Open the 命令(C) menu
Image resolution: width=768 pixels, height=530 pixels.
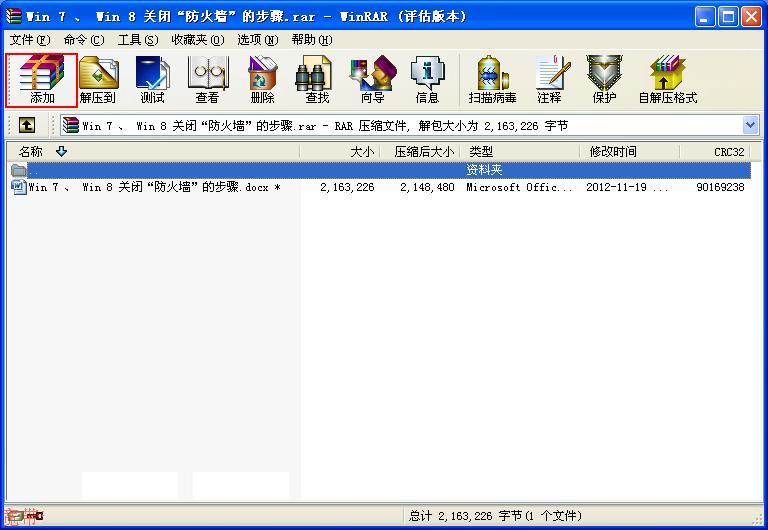click(84, 40)
